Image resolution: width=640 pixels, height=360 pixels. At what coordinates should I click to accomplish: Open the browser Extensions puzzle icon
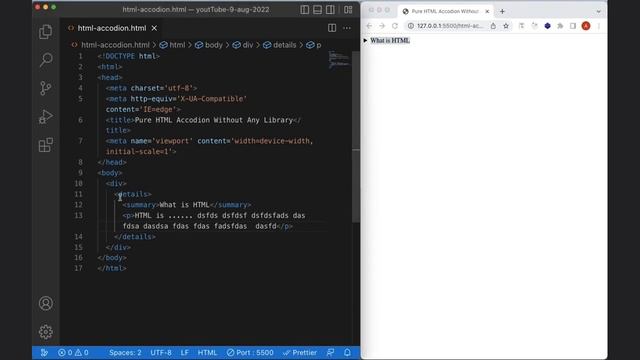pos(560,26)
